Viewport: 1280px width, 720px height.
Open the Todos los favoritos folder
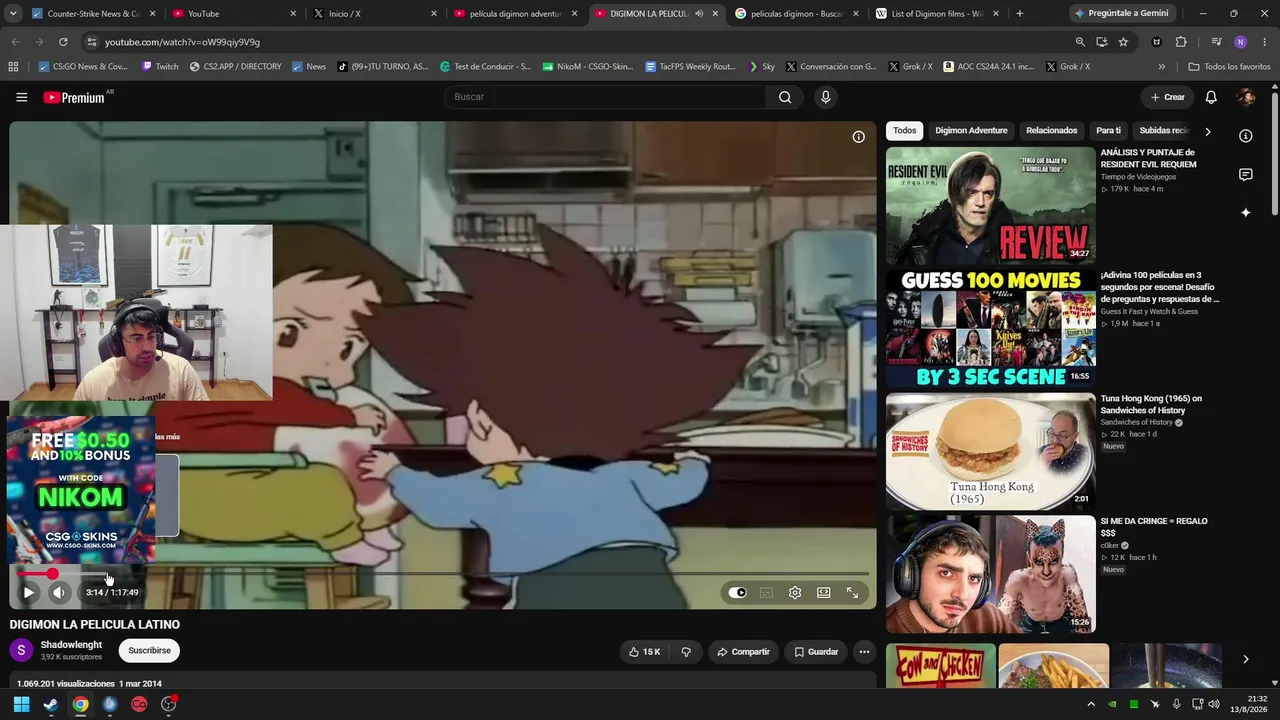[x=1229, y=67]
